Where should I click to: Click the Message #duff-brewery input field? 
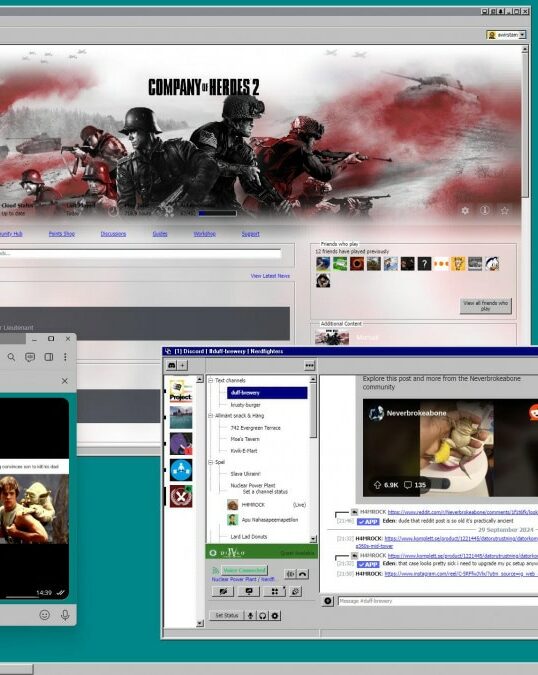[x=438, y=601]
